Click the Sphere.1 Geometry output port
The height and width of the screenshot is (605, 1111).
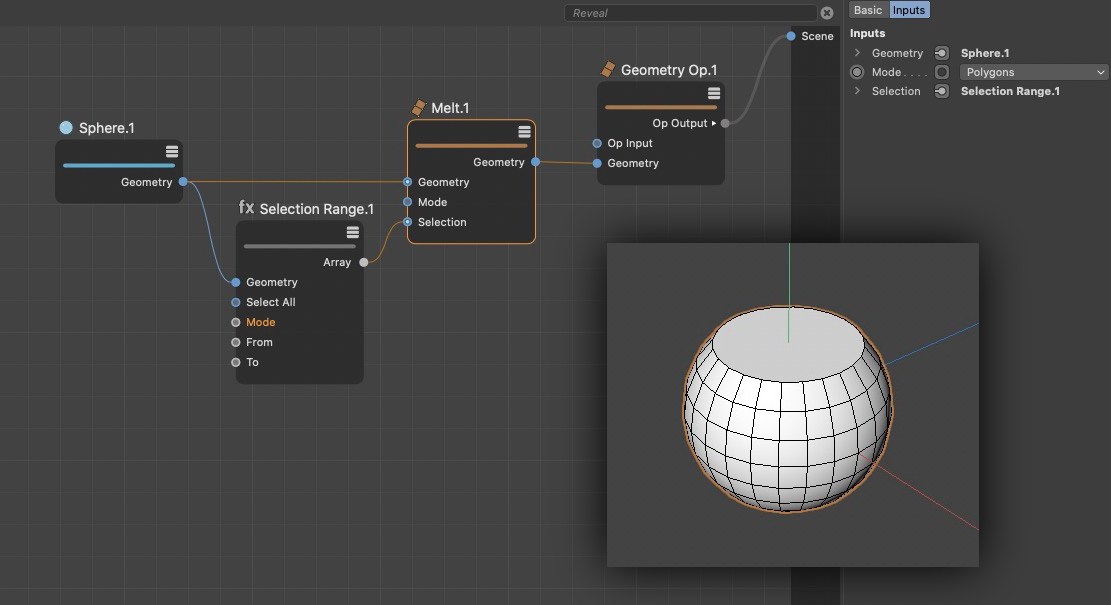pos(184,182)
